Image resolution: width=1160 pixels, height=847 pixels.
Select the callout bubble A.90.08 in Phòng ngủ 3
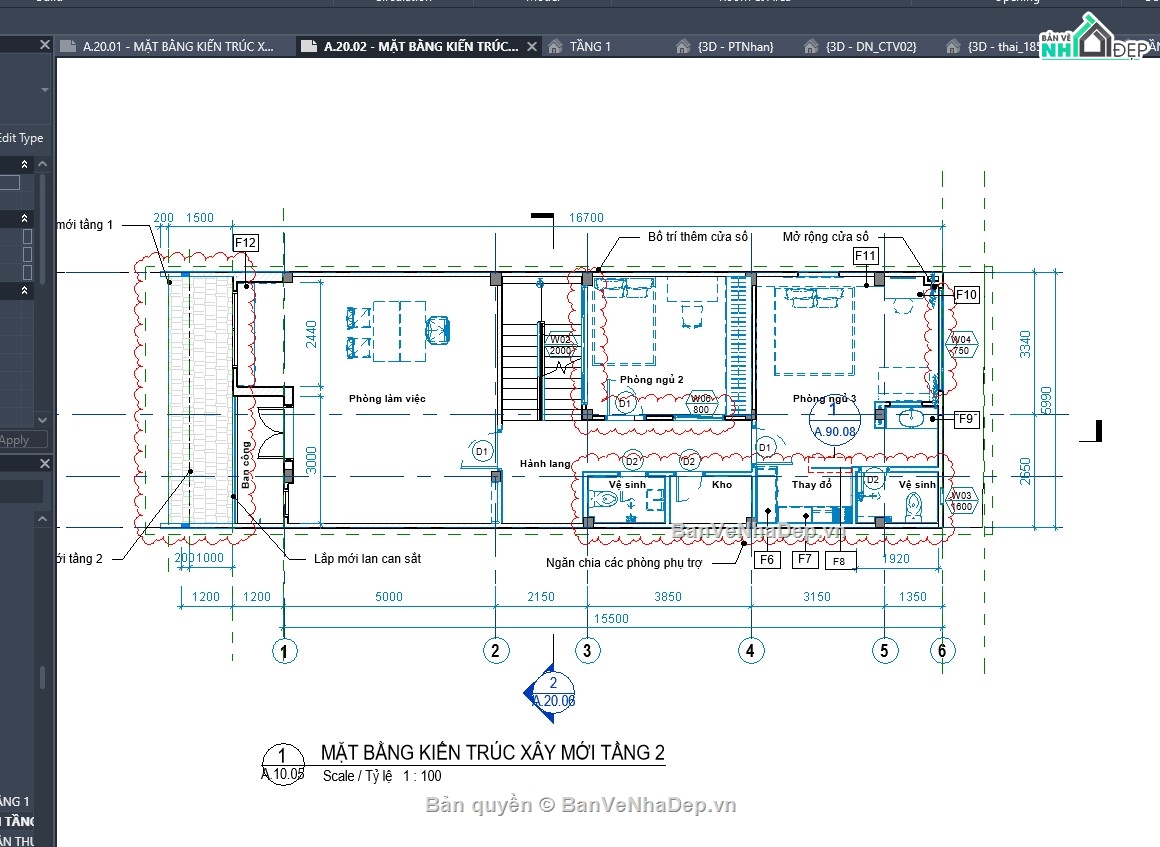[x=834, y=420]
